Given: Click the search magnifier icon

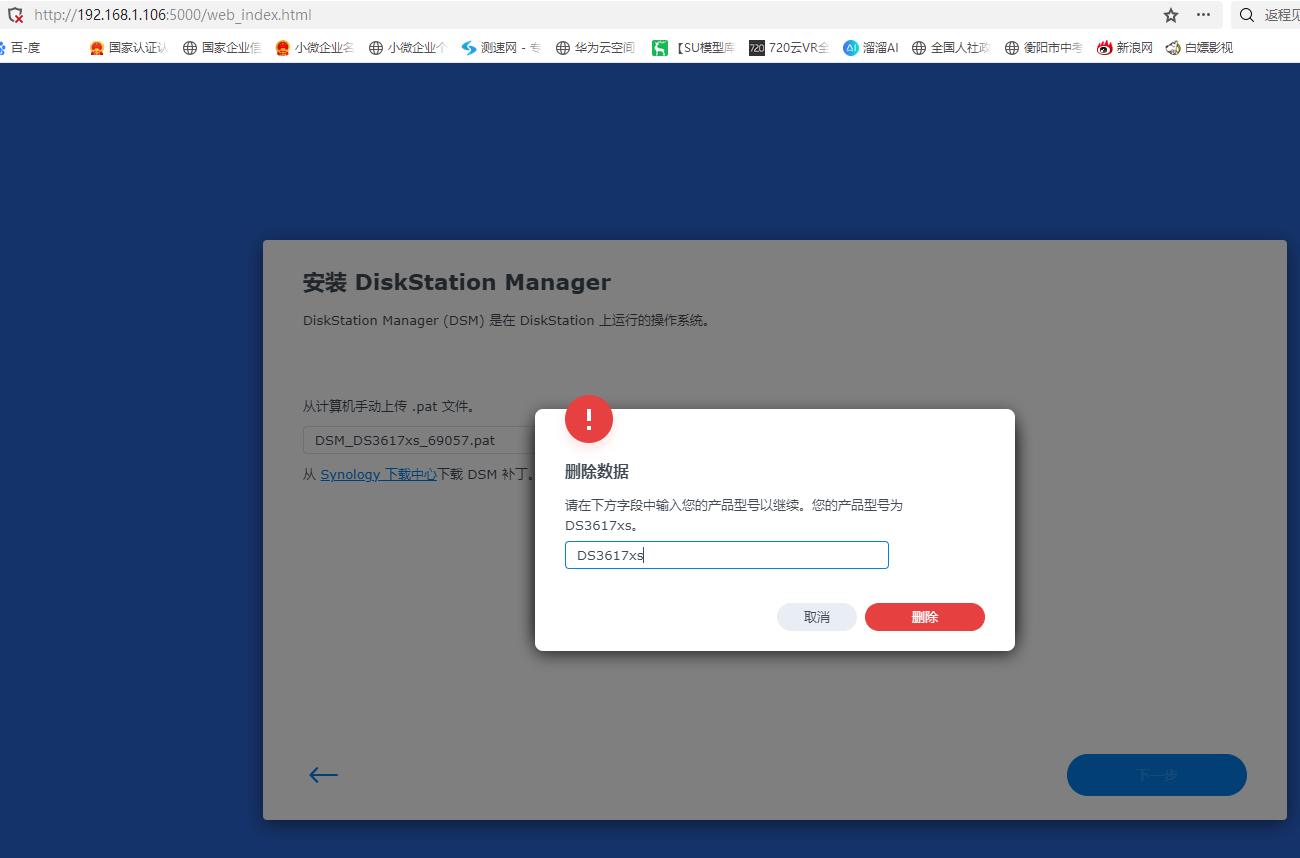Looking at the screenshot, I should coord(1247,15).
